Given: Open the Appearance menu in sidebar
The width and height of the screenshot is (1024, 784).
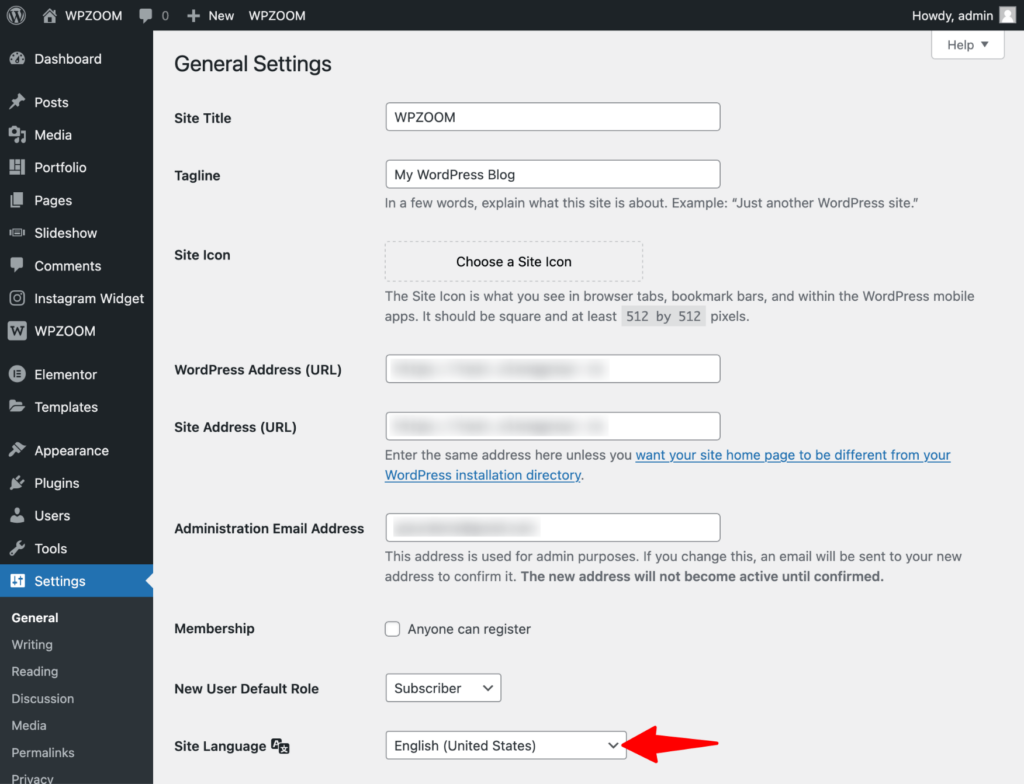Looking at the screenshot, I should [71, 450].
